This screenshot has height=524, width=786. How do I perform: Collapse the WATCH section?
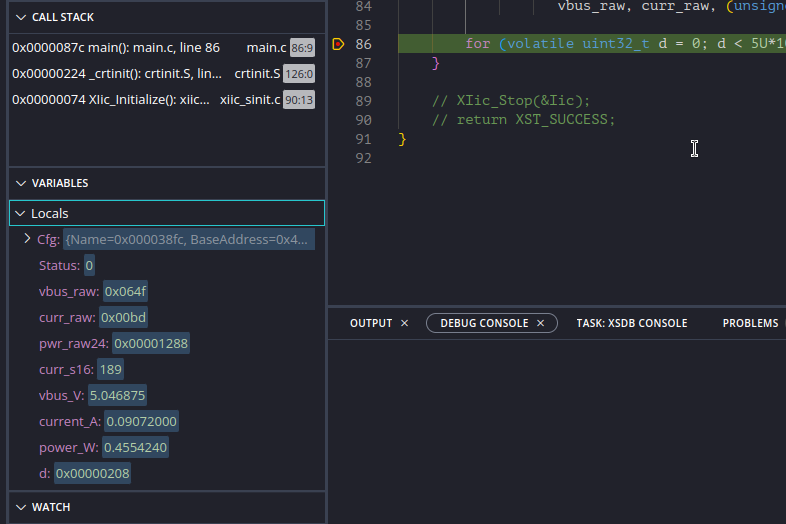(21, 507)
